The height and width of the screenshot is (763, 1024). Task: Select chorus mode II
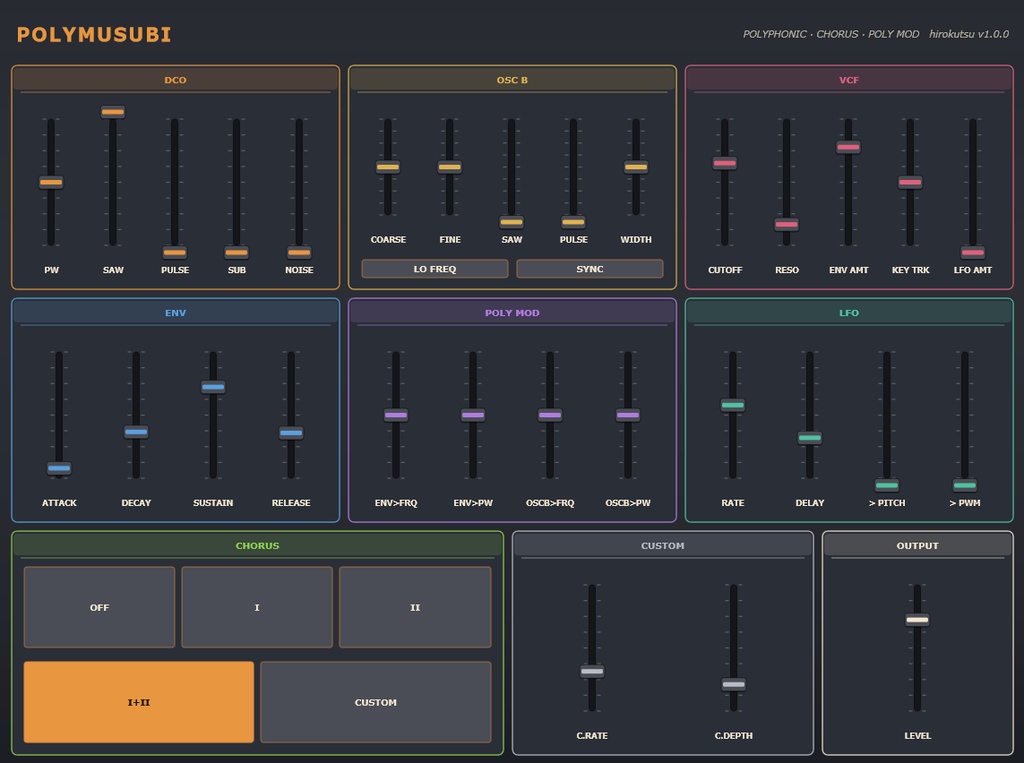pyautogui.click(x=415, y=608)
